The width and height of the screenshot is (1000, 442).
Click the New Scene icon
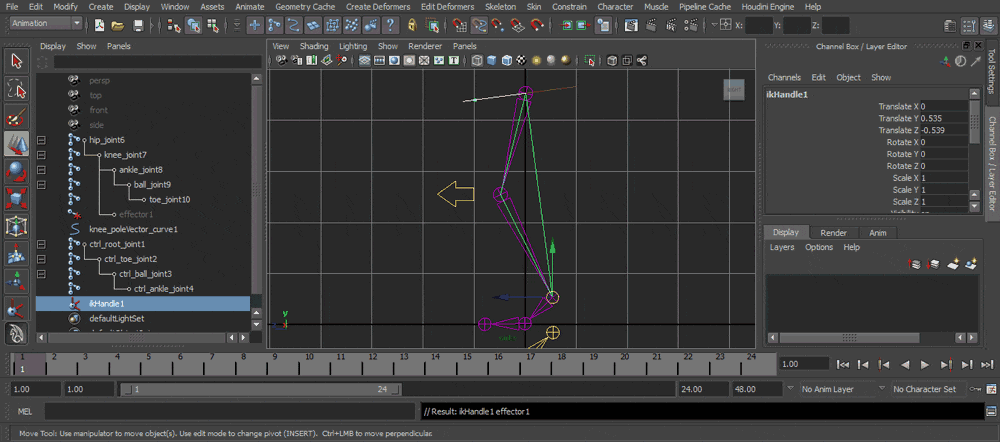click(99, 26)
